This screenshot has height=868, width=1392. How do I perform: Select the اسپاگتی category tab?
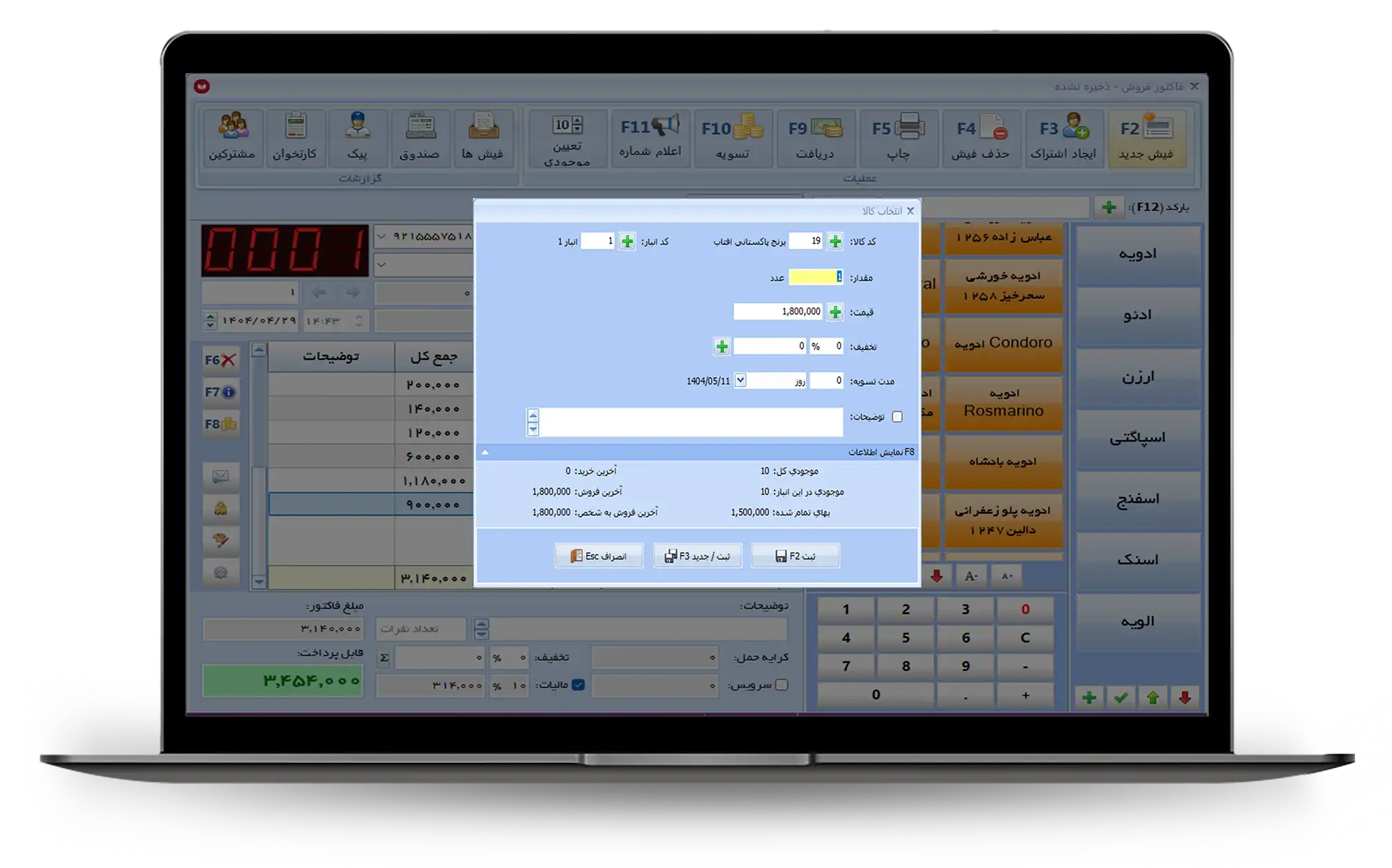click(x=1138, y=438)
